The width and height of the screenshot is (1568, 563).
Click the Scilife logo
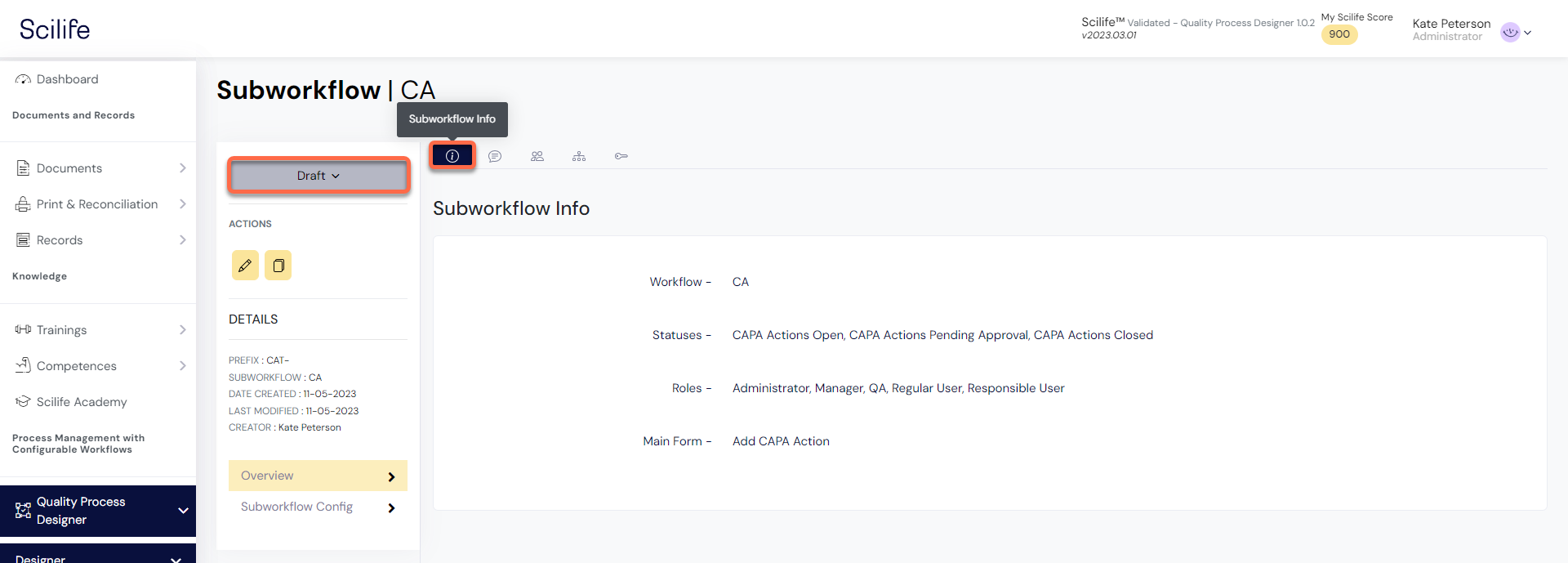tap(55, 29)
